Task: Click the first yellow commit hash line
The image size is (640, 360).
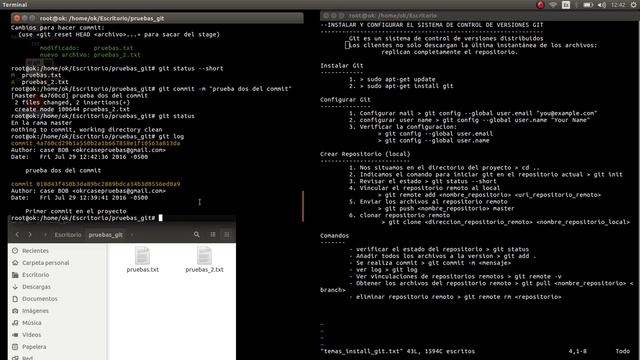Action: (x=96, y=143)
